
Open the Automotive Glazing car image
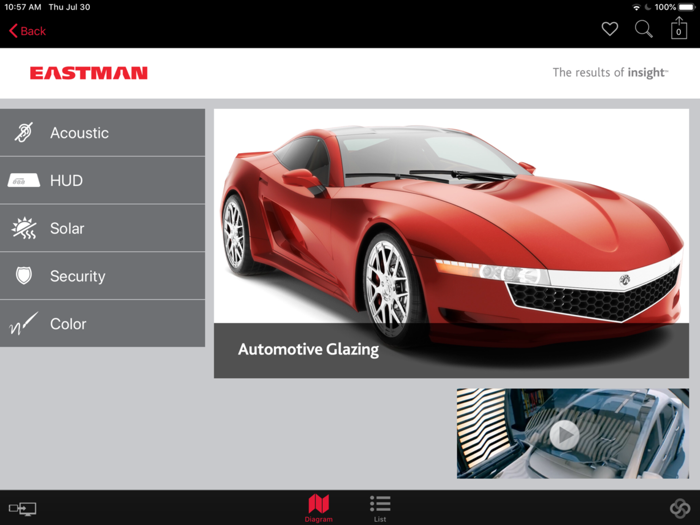tap(450, 220)
